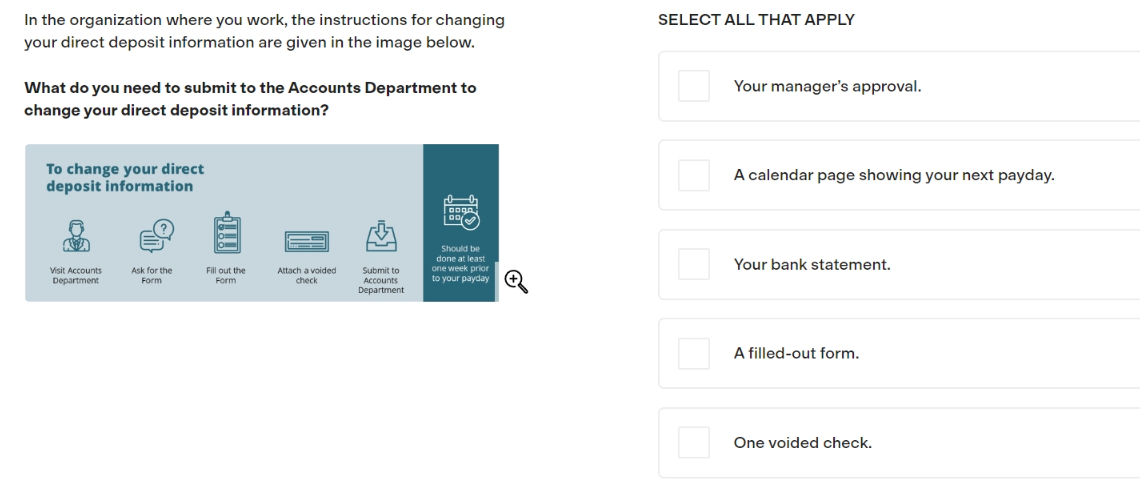This screenshot has height=492, width=1140.
Task: Open the direct deposit instructions image
Action: coord(262,222)
